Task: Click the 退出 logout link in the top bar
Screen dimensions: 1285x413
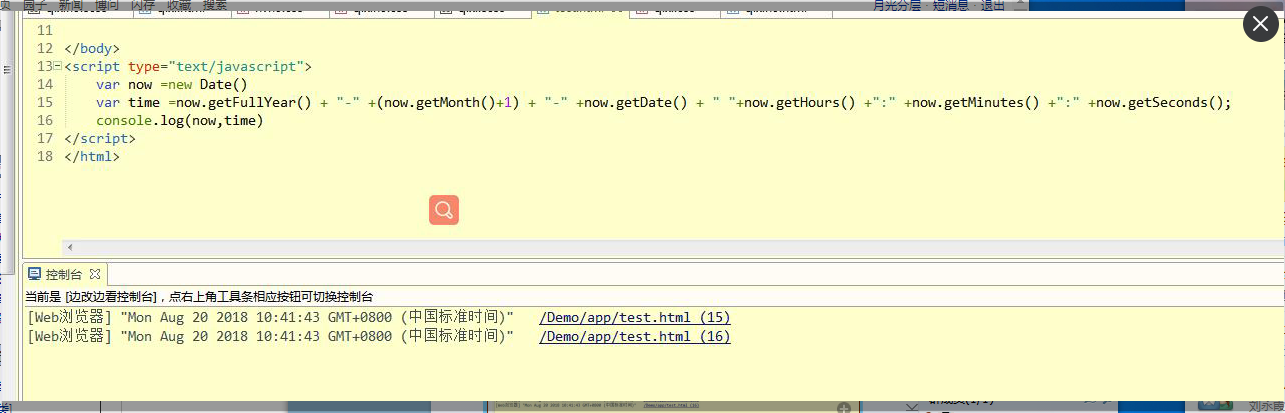Action: tap(993, 6)
